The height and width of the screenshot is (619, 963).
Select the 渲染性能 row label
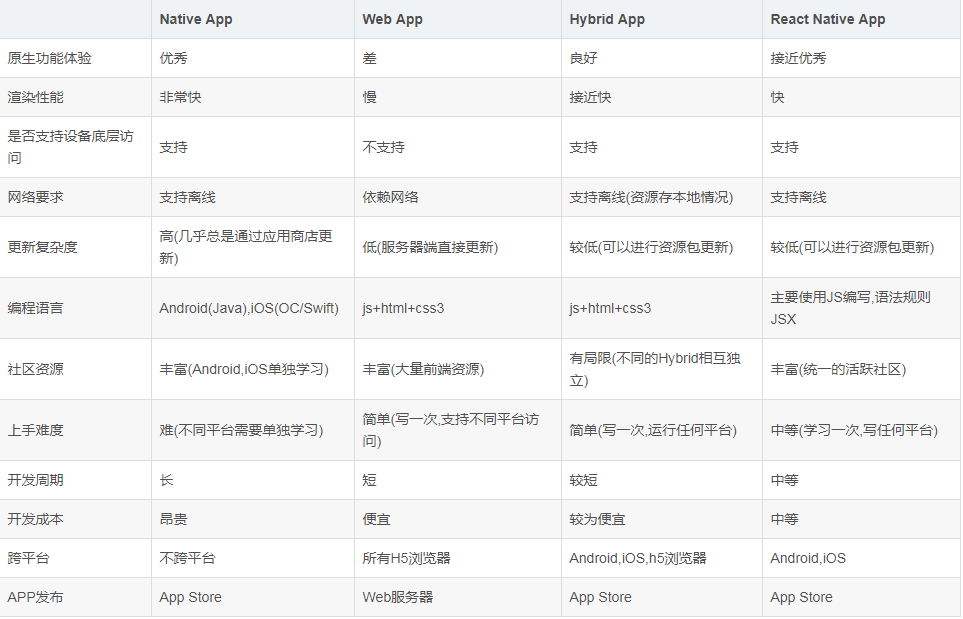coord(36,97)
